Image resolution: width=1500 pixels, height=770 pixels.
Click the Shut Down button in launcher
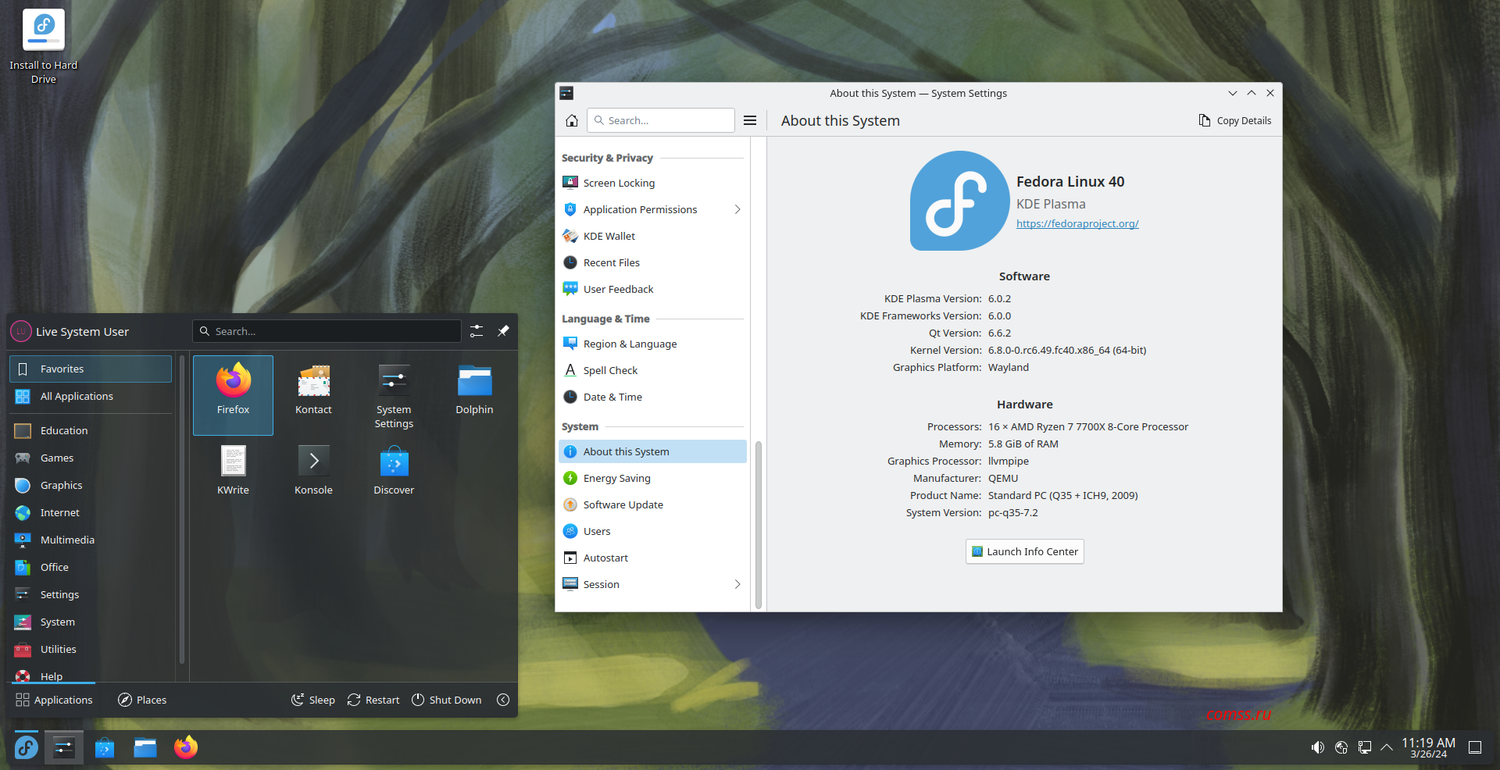click(446, 700)
